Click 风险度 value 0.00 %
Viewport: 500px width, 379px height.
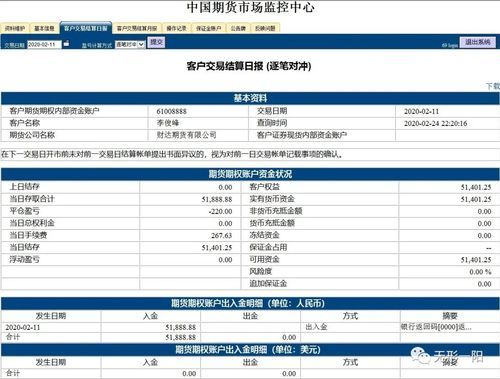480,272
